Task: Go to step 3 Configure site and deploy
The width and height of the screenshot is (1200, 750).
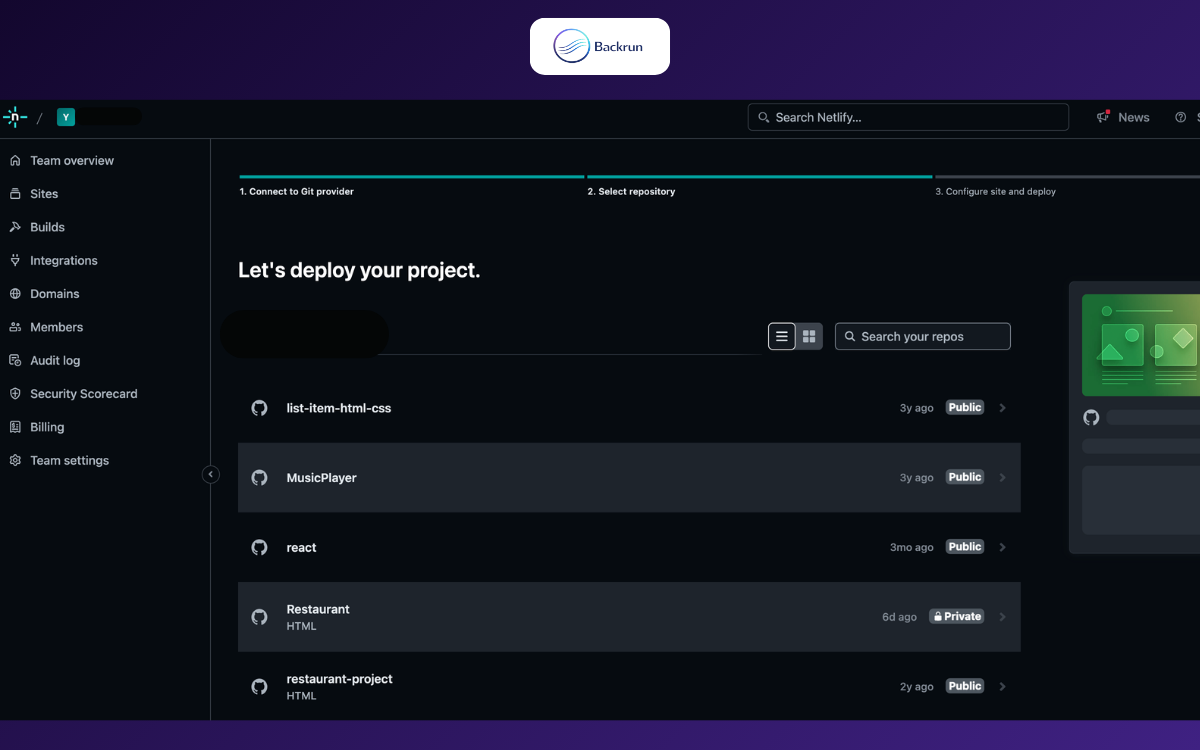Action: [995, 192]
